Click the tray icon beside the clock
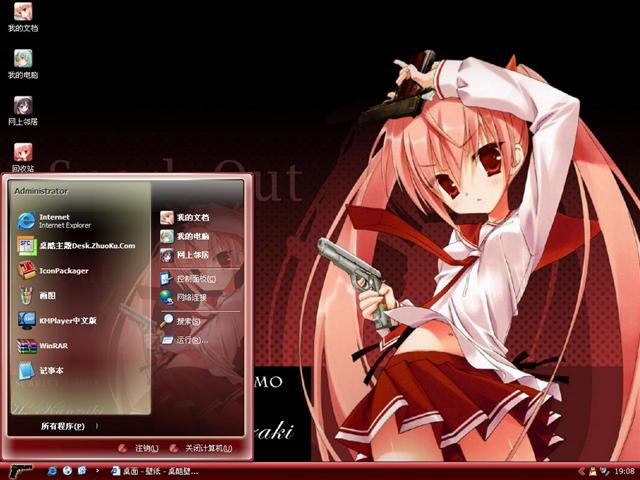Screen dimensions: 640x480 (x=604, y=471)
